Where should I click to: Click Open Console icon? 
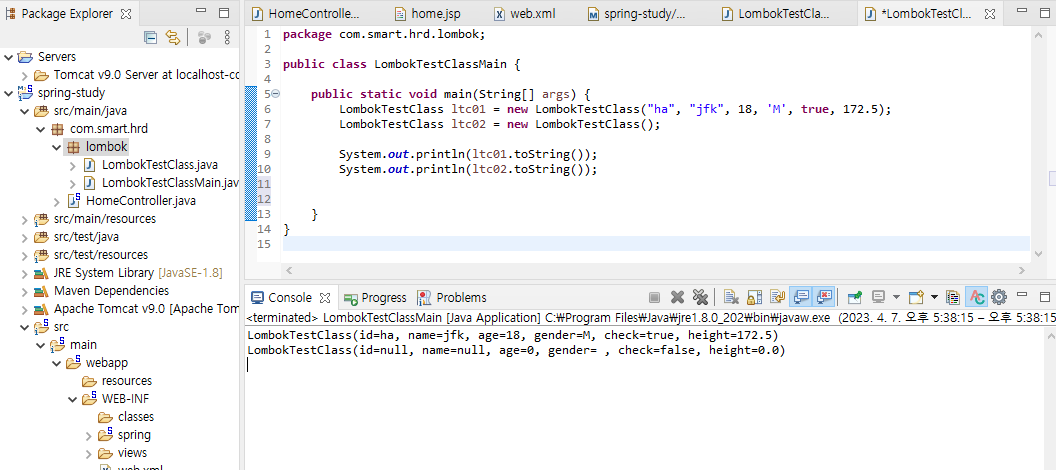pos(916,297)
